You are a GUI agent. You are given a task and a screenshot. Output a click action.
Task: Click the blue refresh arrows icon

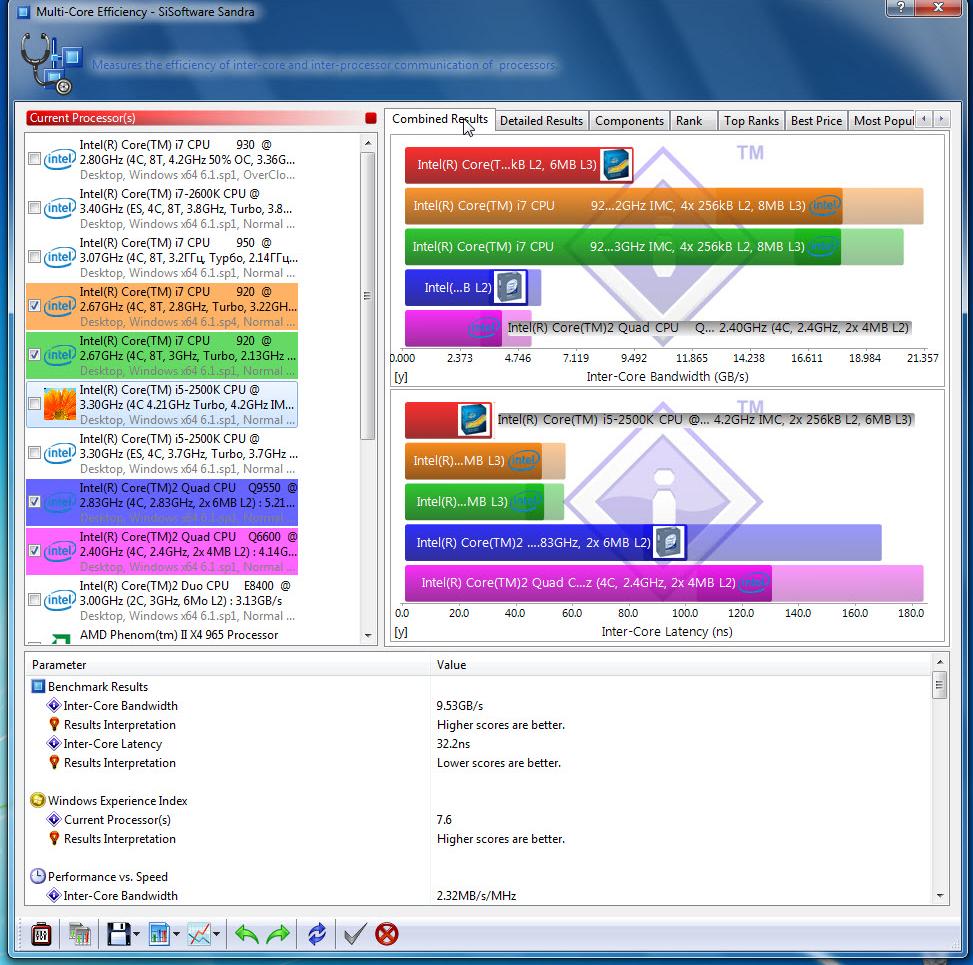click(x=316, y=934)
